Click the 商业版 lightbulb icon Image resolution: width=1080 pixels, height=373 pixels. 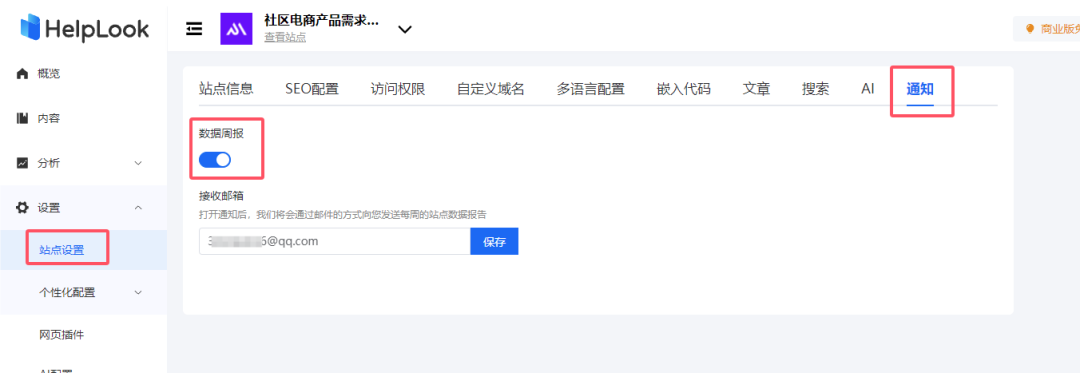(x=1030, y=29)
